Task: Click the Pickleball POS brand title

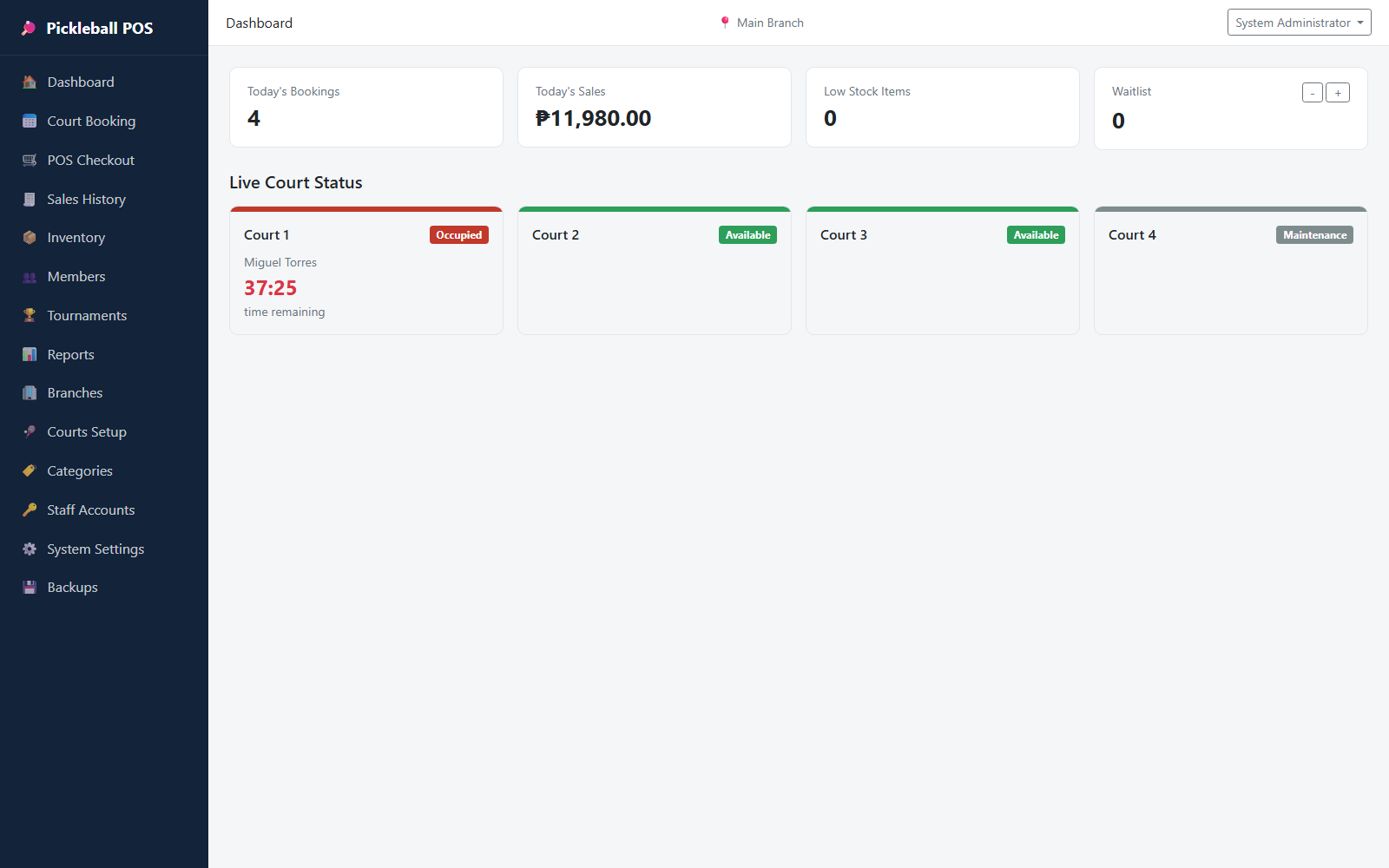Action: click(x=100, y=28)
